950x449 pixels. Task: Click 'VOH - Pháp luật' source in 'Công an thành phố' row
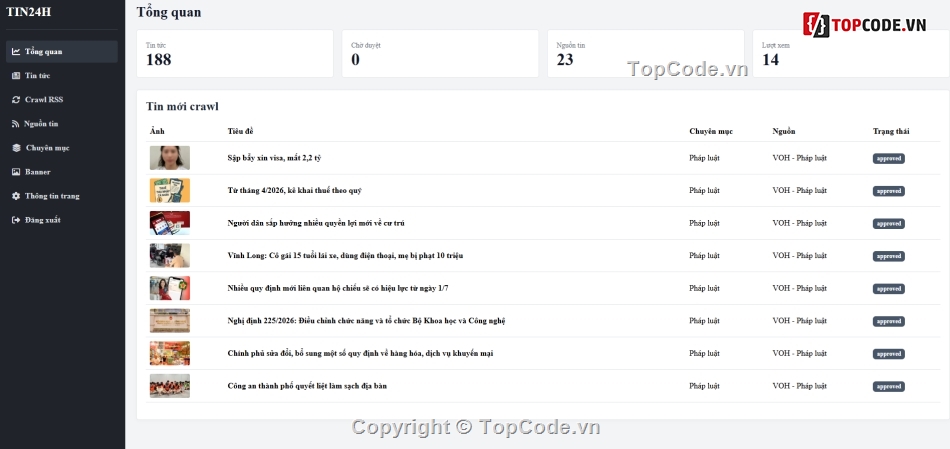click(x=800, y=386)
